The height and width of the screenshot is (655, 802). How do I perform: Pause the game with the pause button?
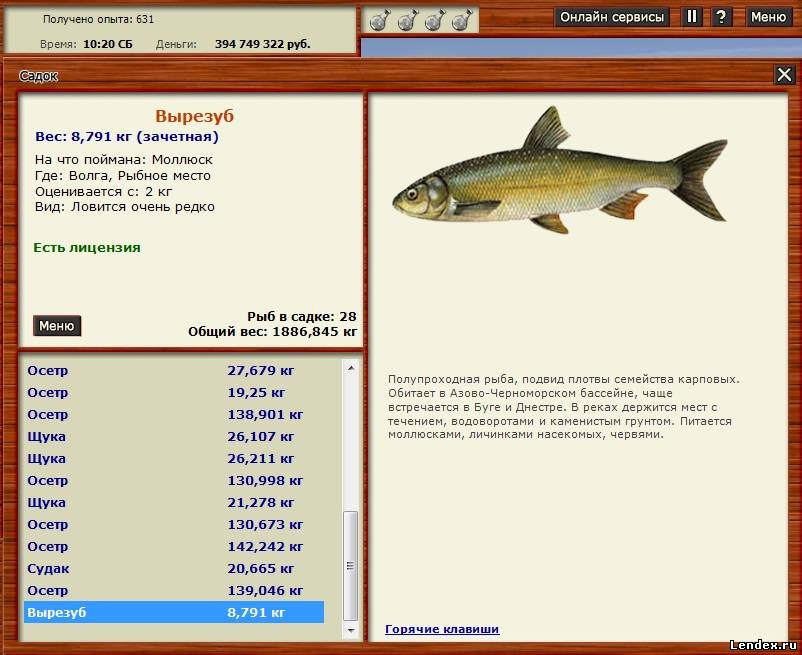click(692, 17)
